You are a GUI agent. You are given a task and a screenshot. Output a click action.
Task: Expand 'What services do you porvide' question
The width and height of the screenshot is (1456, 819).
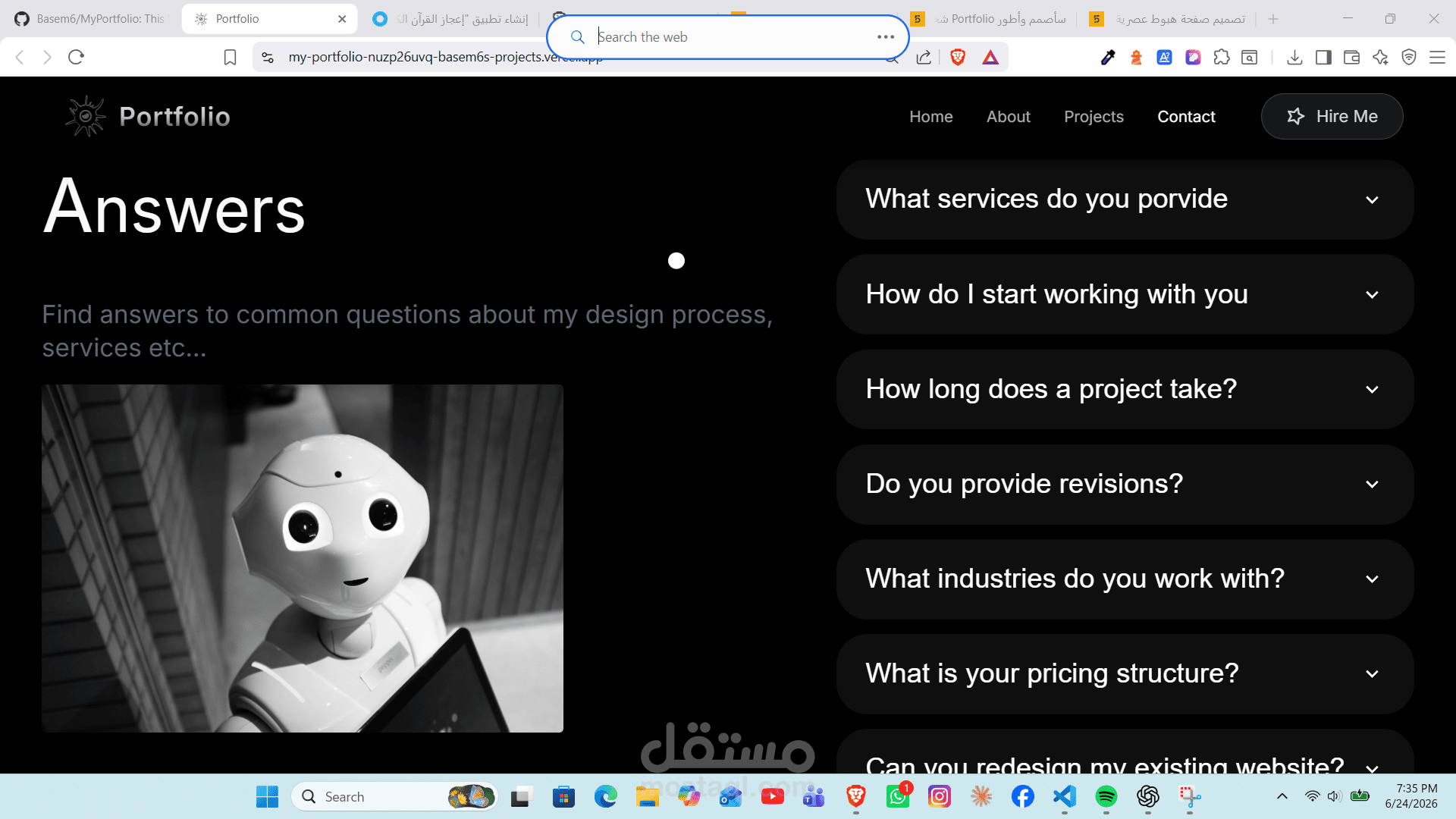pyautogui.click(x=1125, y=199)
